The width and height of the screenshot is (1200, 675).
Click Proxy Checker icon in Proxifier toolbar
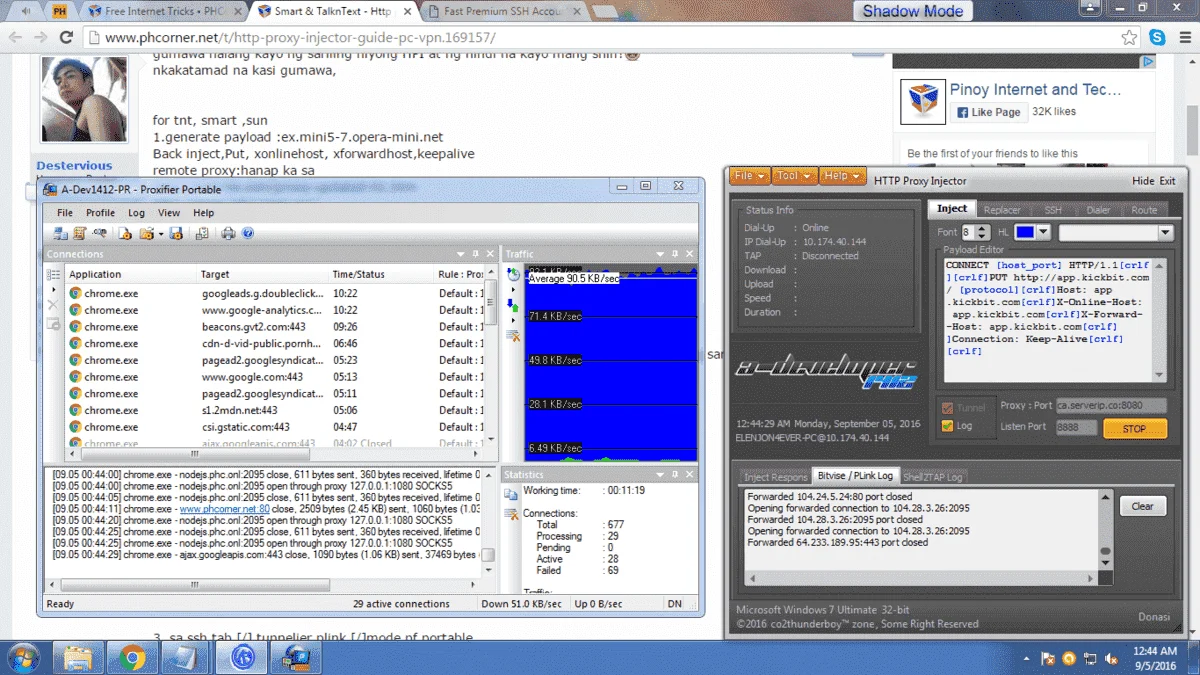pyautogui.click(x=202, y=233)
